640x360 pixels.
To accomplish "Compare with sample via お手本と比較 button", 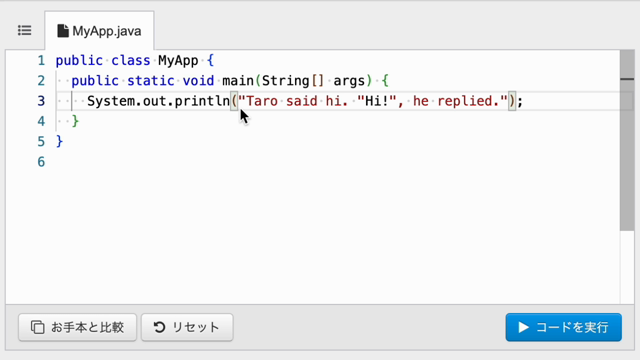I will pos(78,327).
